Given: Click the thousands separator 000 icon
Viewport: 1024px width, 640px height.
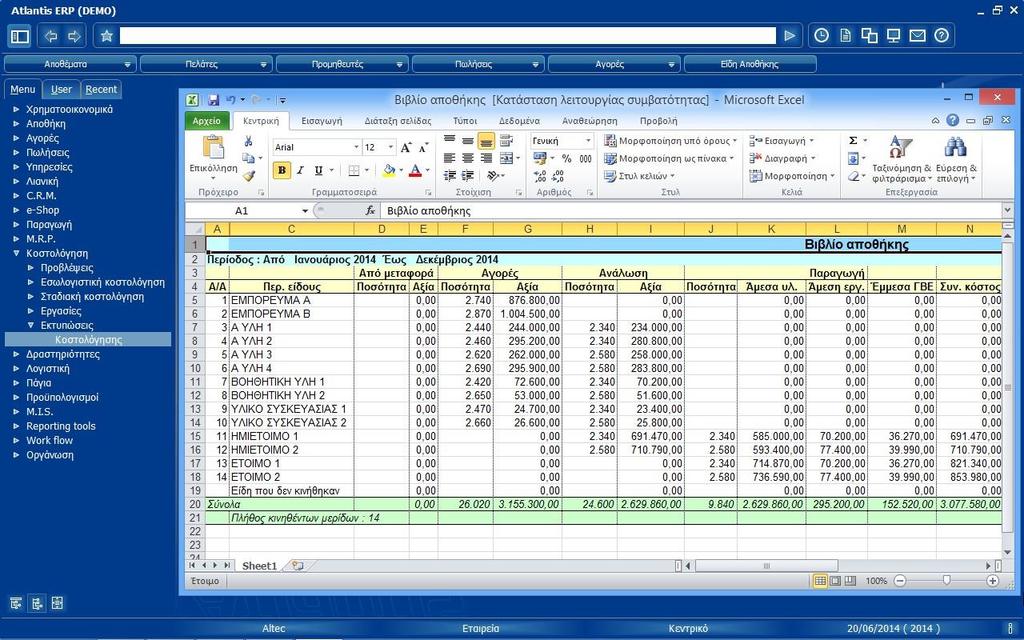Looking at the screenshot, I should 586,159.
